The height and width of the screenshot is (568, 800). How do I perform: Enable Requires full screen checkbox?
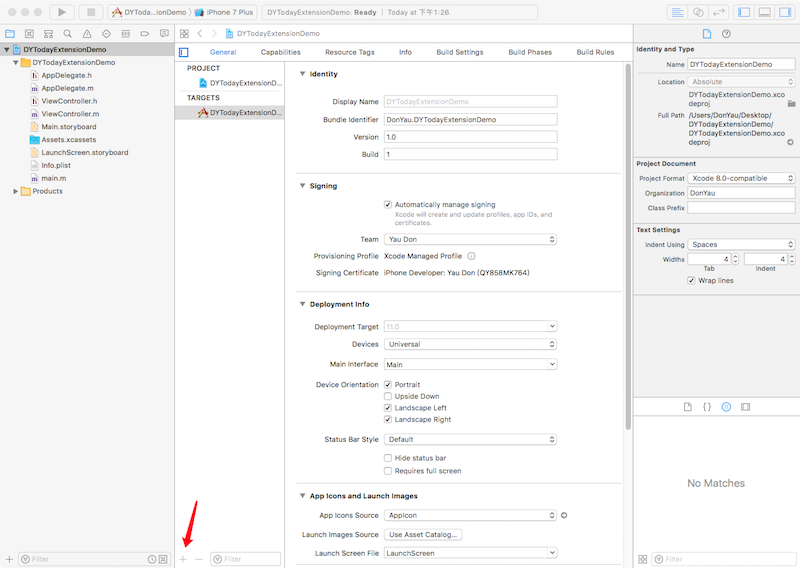pyautogui.click(x=388, y=471)
